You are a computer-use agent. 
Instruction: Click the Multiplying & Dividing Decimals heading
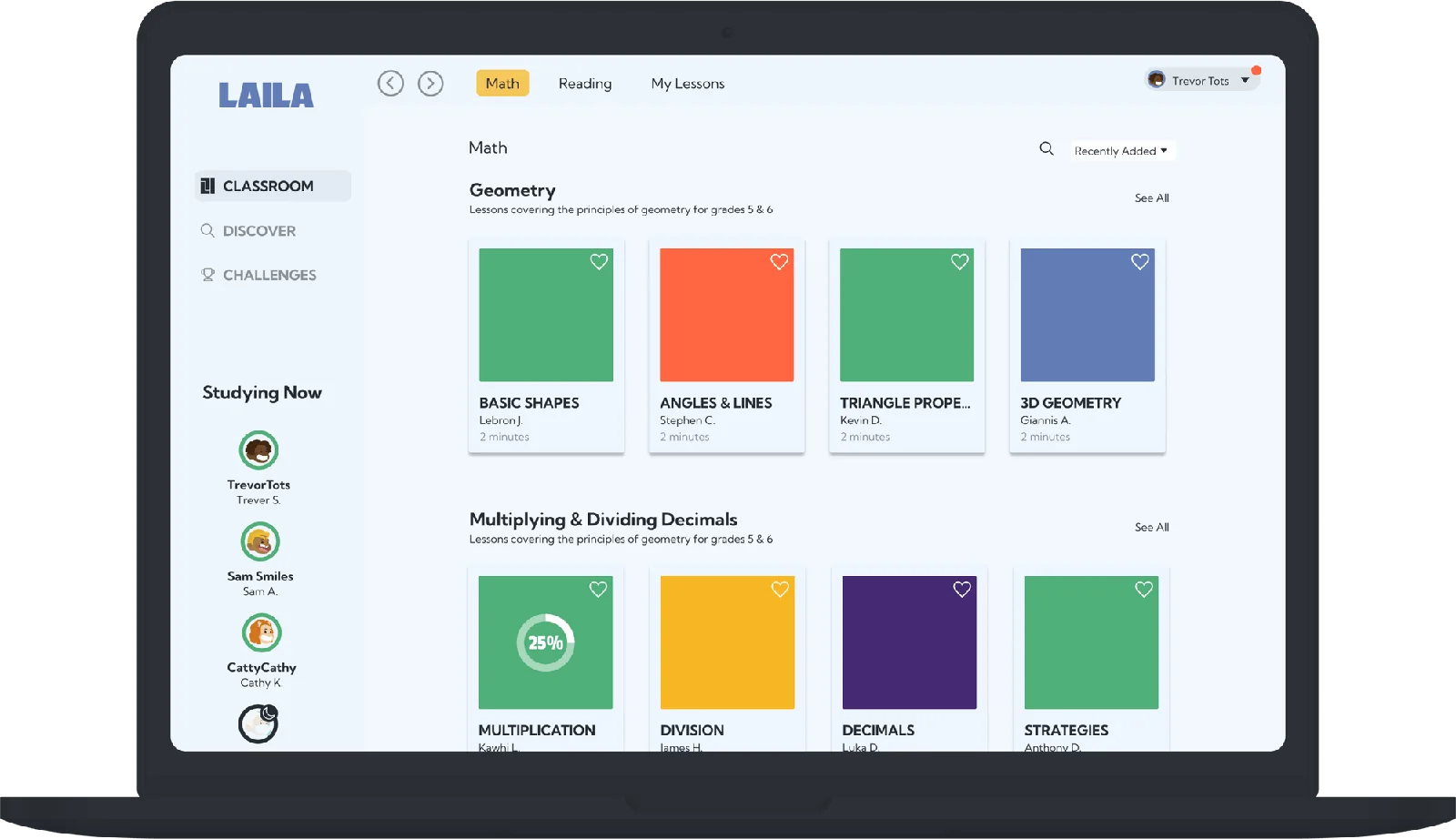tap(603, 520)
